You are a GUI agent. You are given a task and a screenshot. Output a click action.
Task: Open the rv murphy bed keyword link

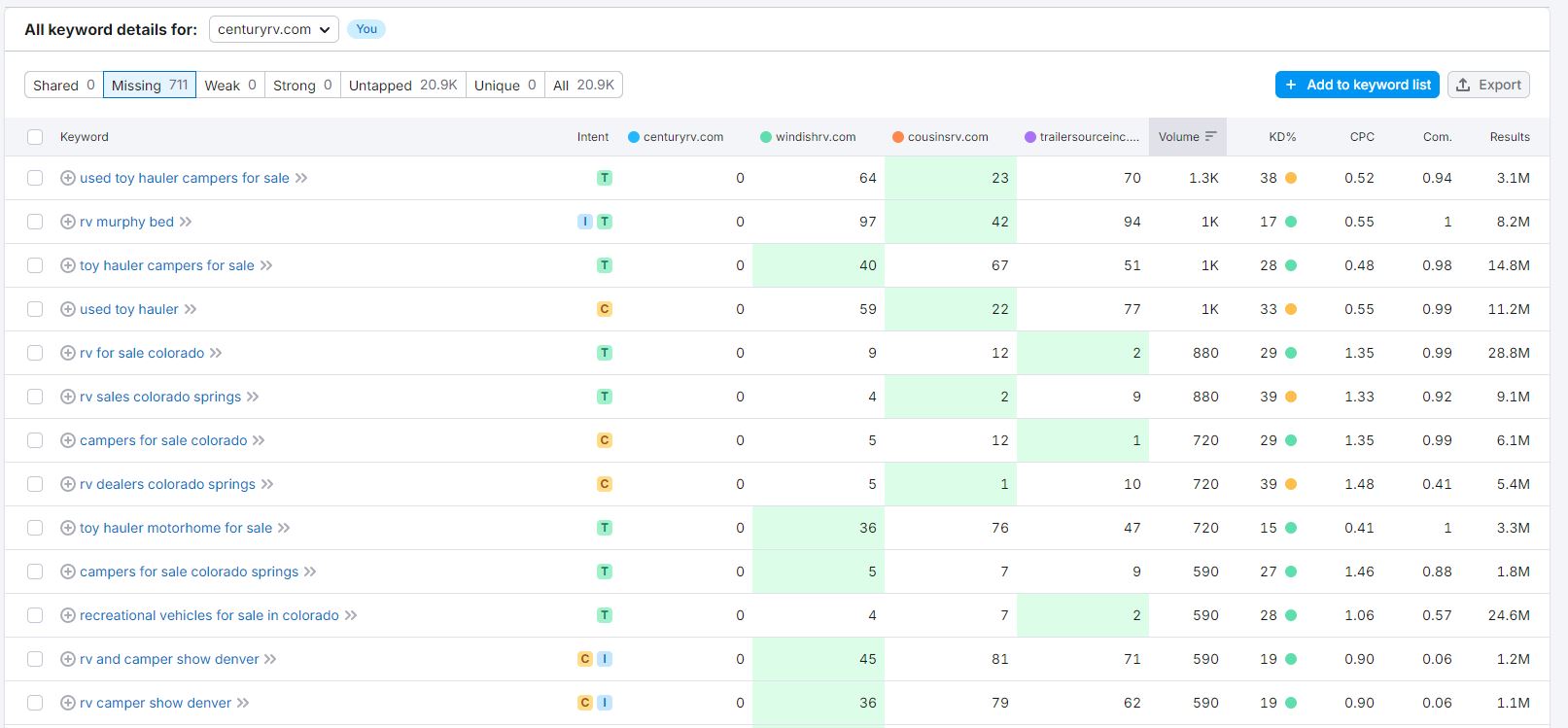click(x=126, y=222)
